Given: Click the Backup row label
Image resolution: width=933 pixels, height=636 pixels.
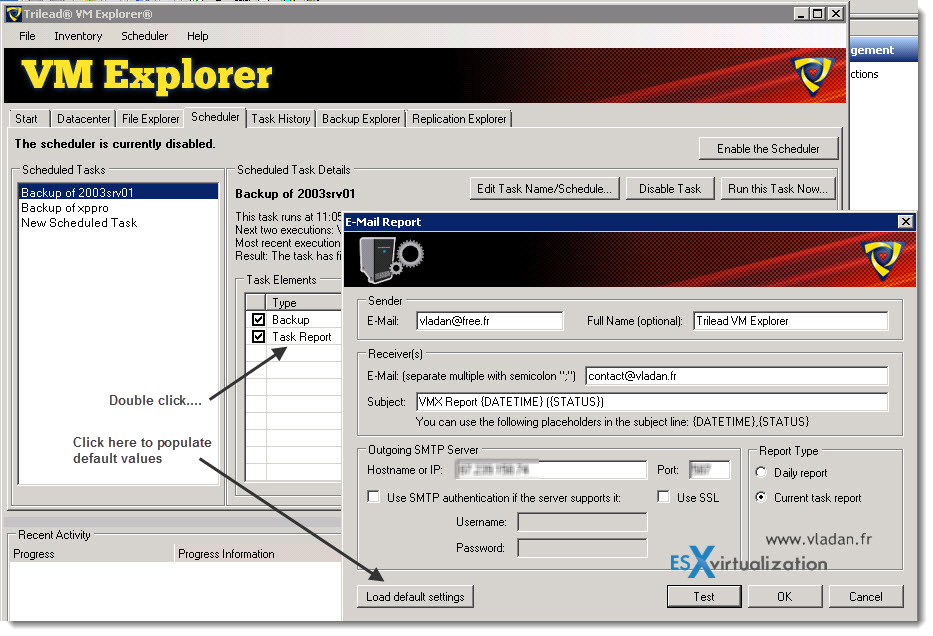Looking at the screenshot, I should [291, 319].
